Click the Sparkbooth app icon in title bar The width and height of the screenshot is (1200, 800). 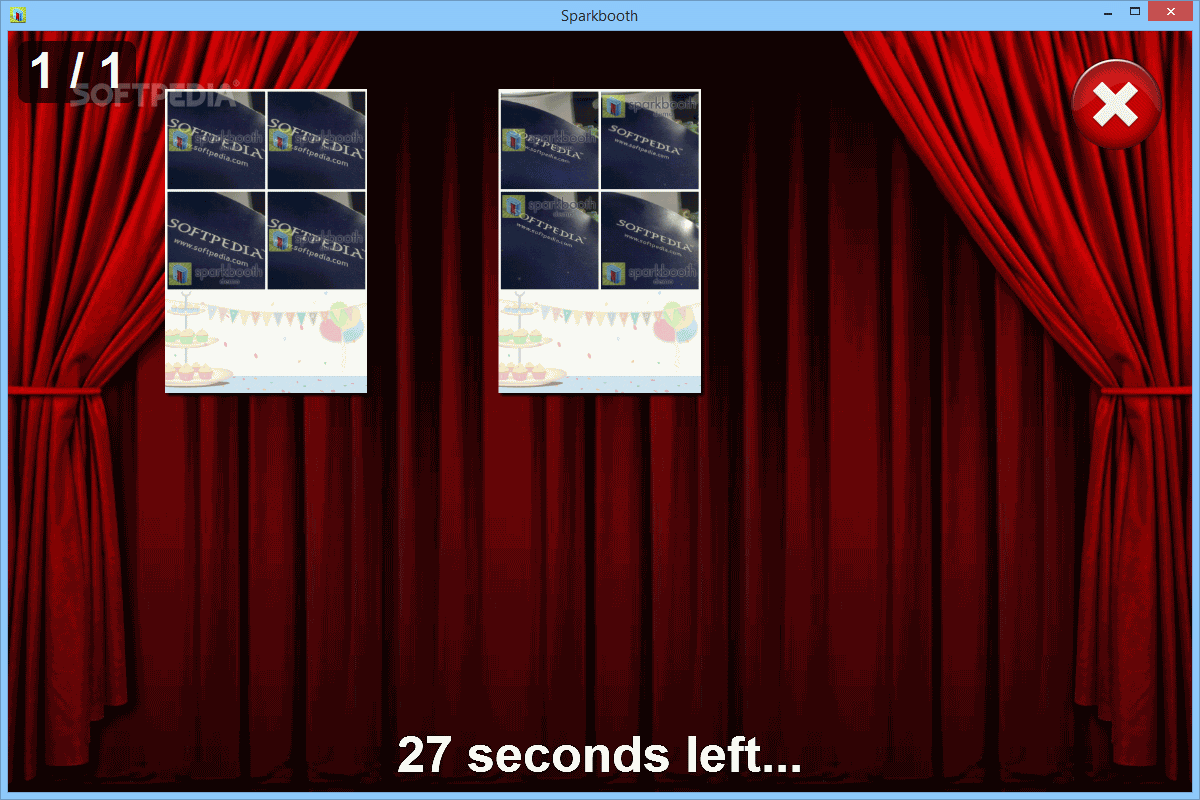[x=18, y=15]
